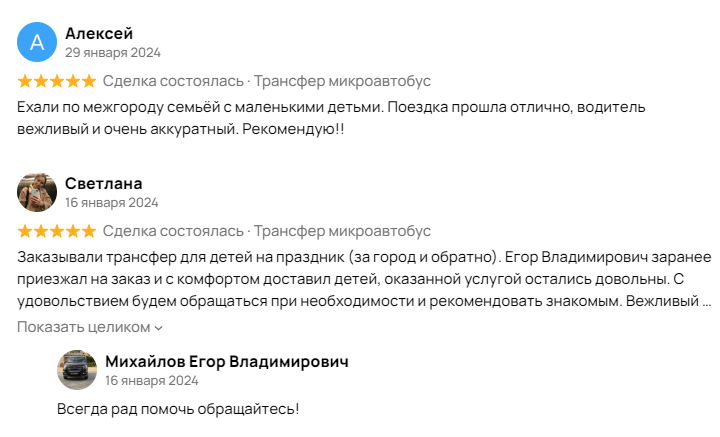720x437 pixels.
Task: Click date 29 января 2024
Action: [x=113, y=53]
